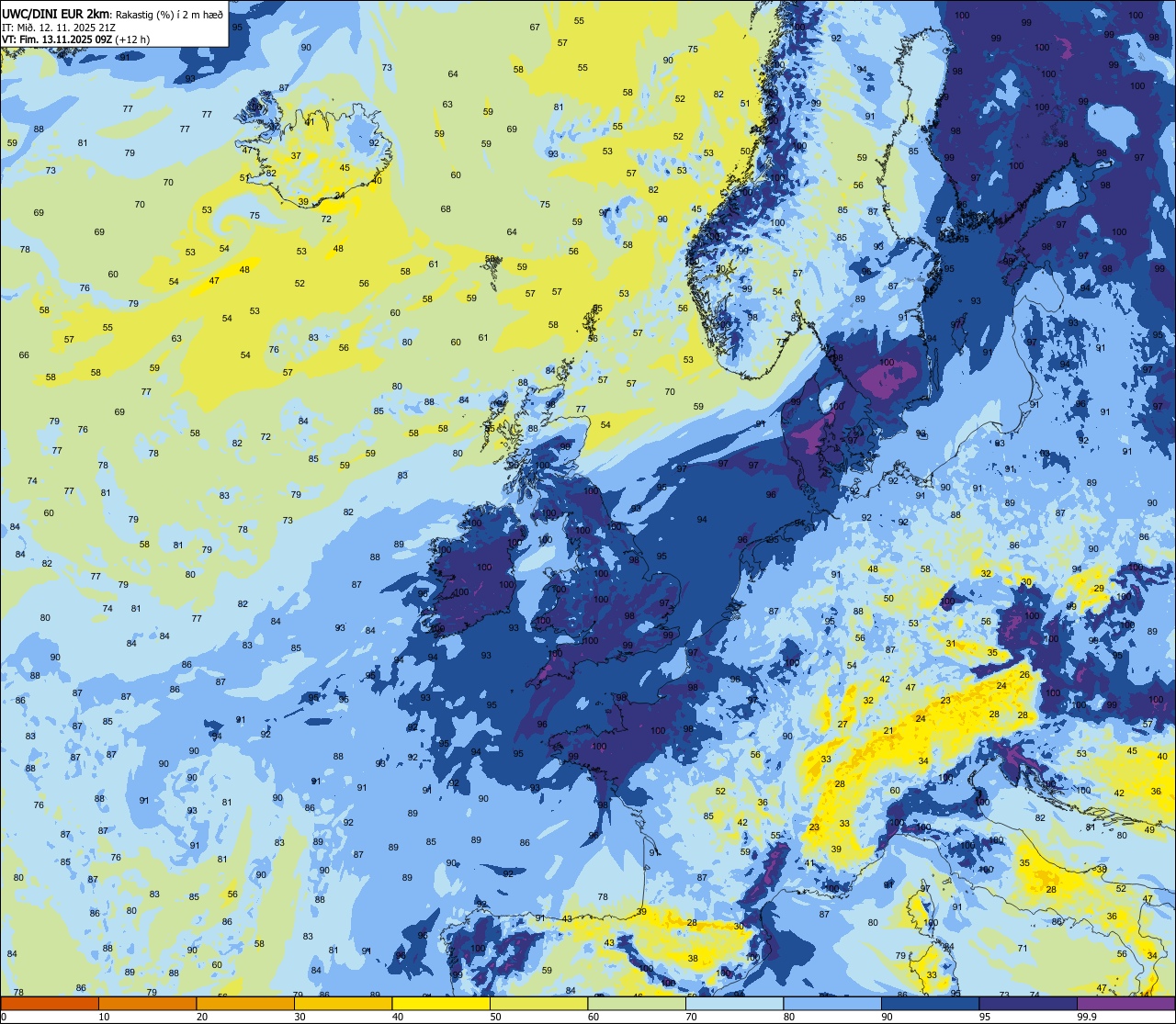Click the orange 10–20 legend swatch
The width and height of the screenshot is (1176, 1024).
pyautogui.click(x=147, y=1003)
